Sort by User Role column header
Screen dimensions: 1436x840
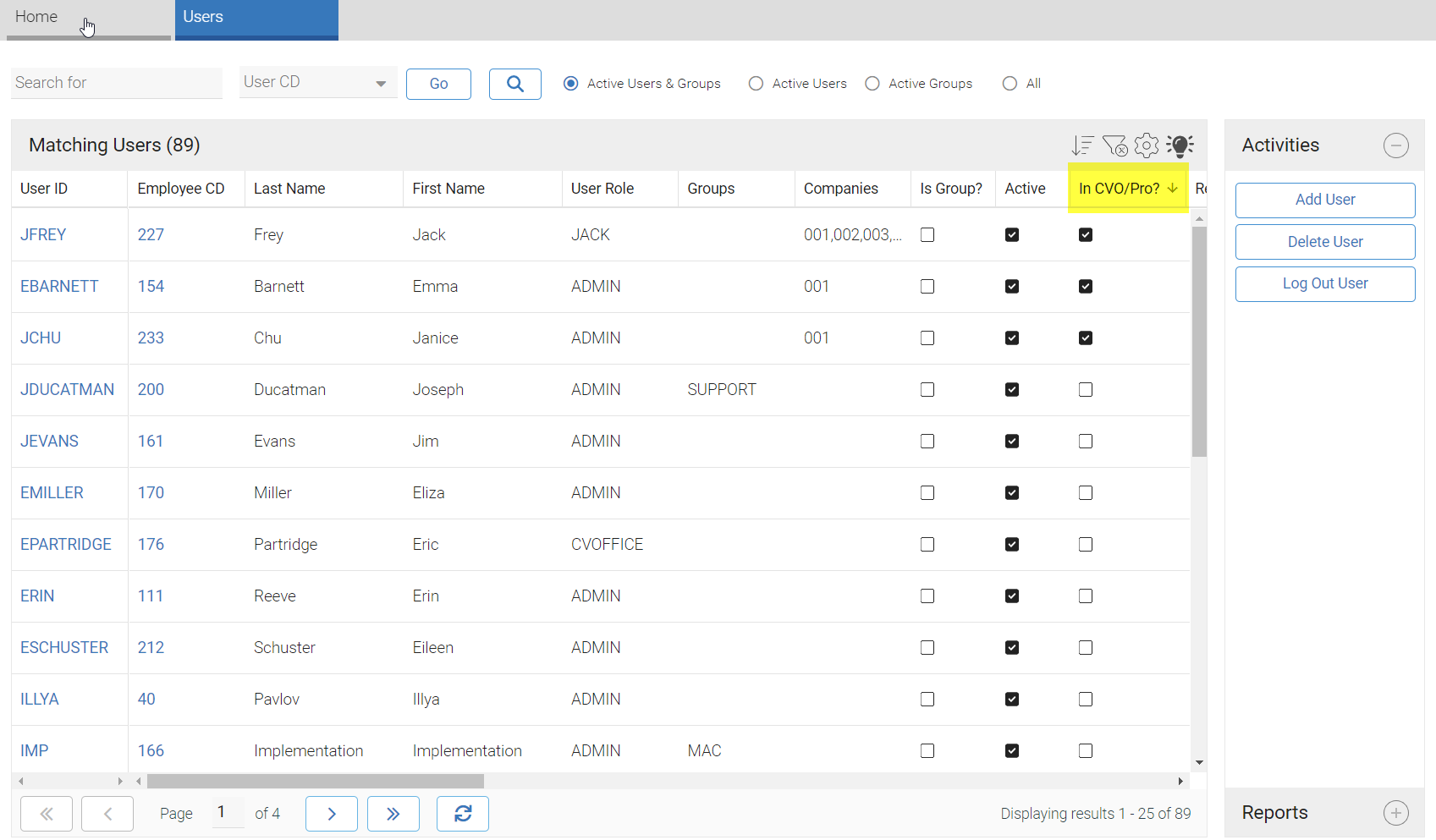(x=620, y=189)
